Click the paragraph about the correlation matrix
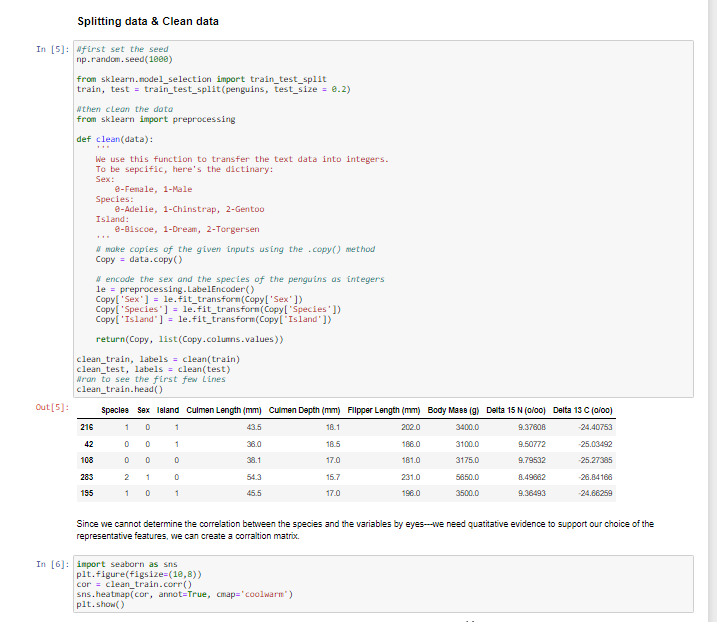This screenshot has height=622, width=717. 365,530
